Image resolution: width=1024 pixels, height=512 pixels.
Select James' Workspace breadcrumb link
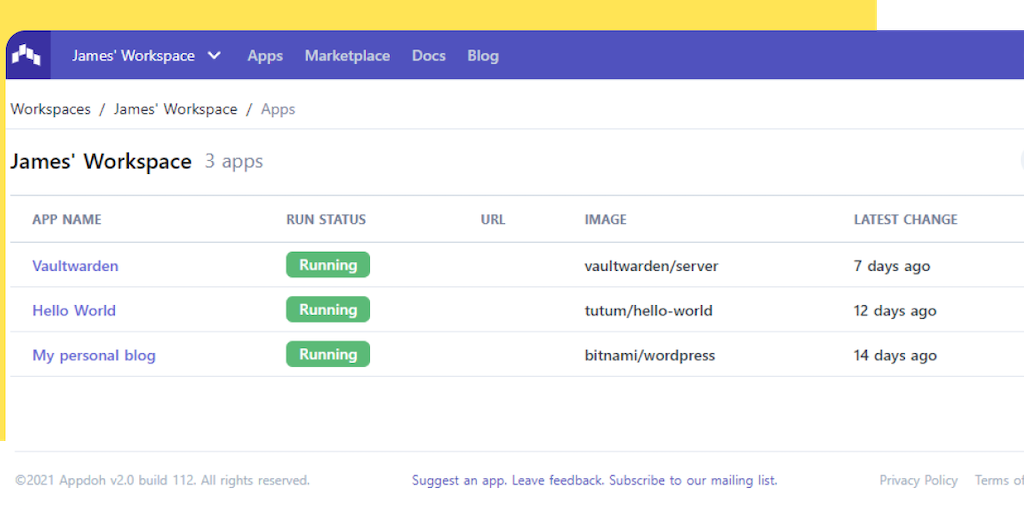[x=175, y=109]
